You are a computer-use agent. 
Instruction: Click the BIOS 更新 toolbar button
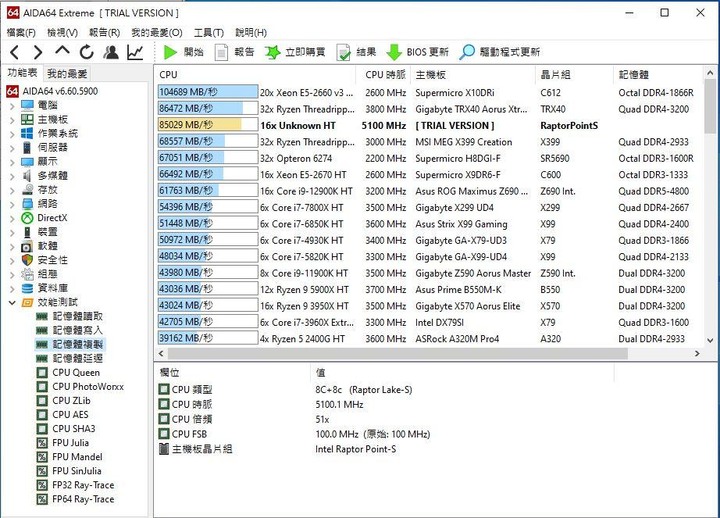417,52
